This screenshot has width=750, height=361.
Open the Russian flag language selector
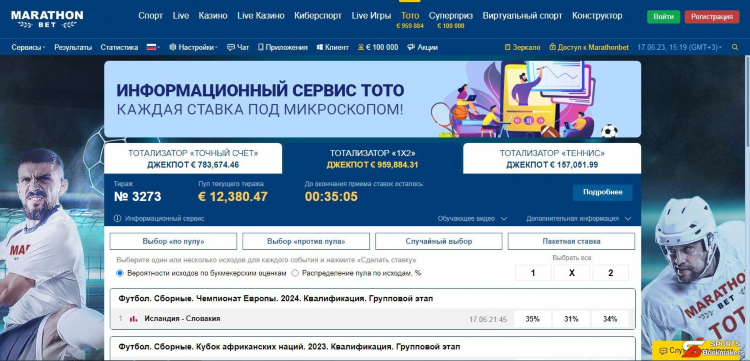point(153,47)
